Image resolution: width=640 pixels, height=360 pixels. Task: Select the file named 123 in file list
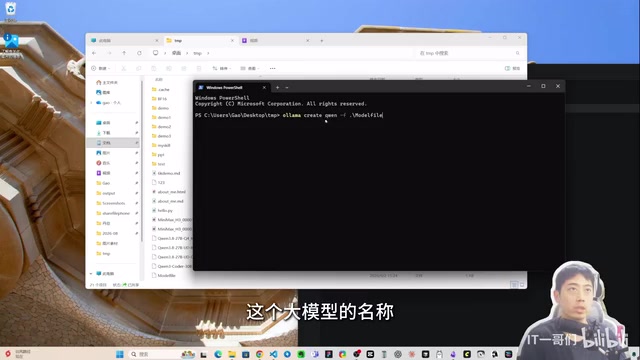(x=158, y=182)
